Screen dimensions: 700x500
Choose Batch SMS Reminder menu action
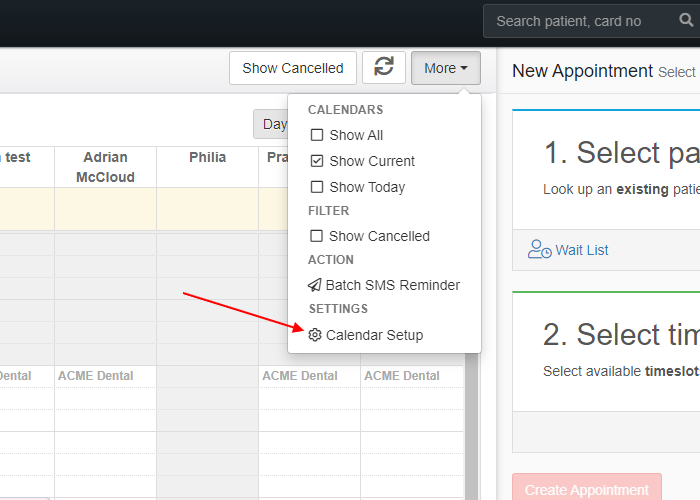click(392, 285)
